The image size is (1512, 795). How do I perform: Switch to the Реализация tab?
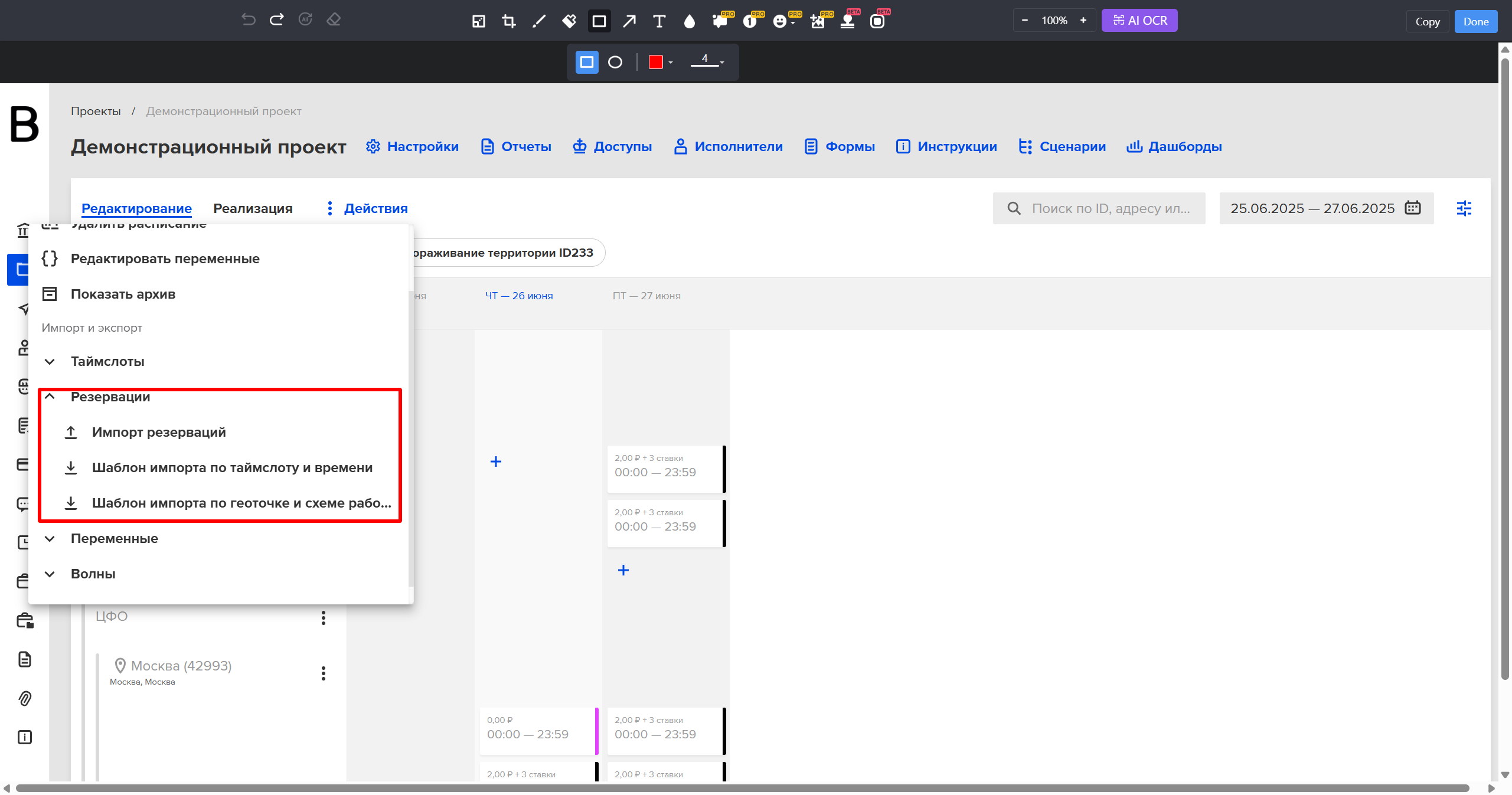click(x=253, y=208)
